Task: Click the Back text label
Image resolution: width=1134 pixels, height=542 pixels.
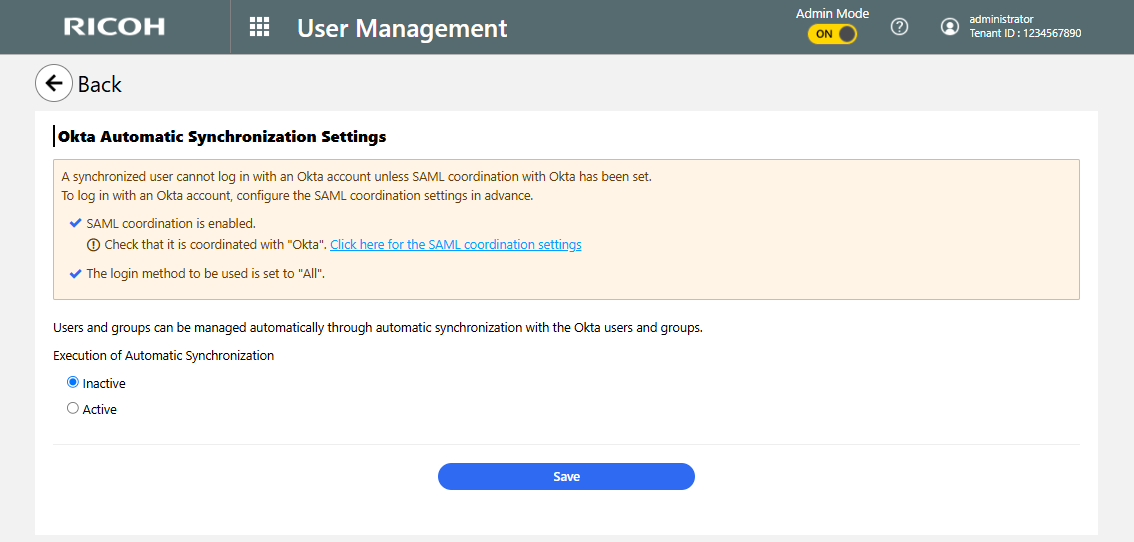Action: (x=100, y=85)
